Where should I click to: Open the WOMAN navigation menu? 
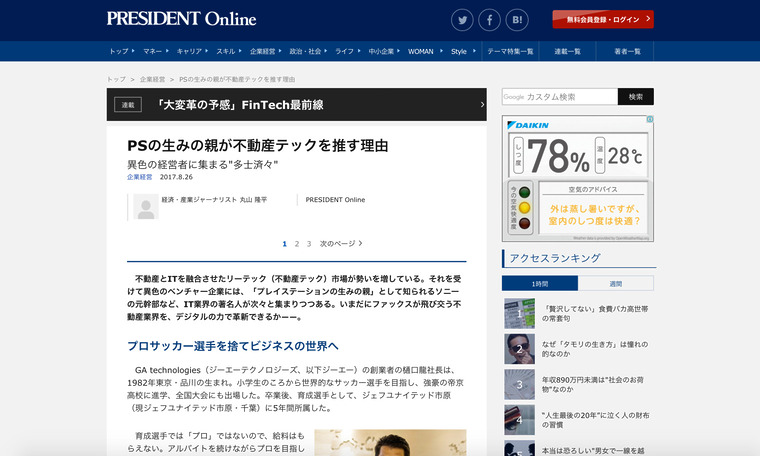pyautogui.click(x=423, y=51)
